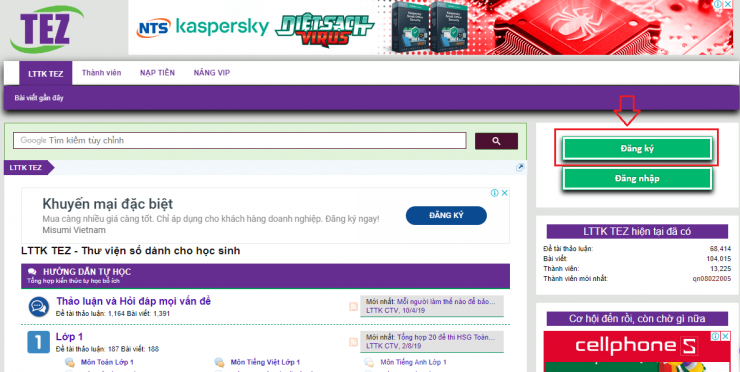Click RSS feed icon for Thảo luận forum
Screen dimensions: 740x372
coord(353,306)
